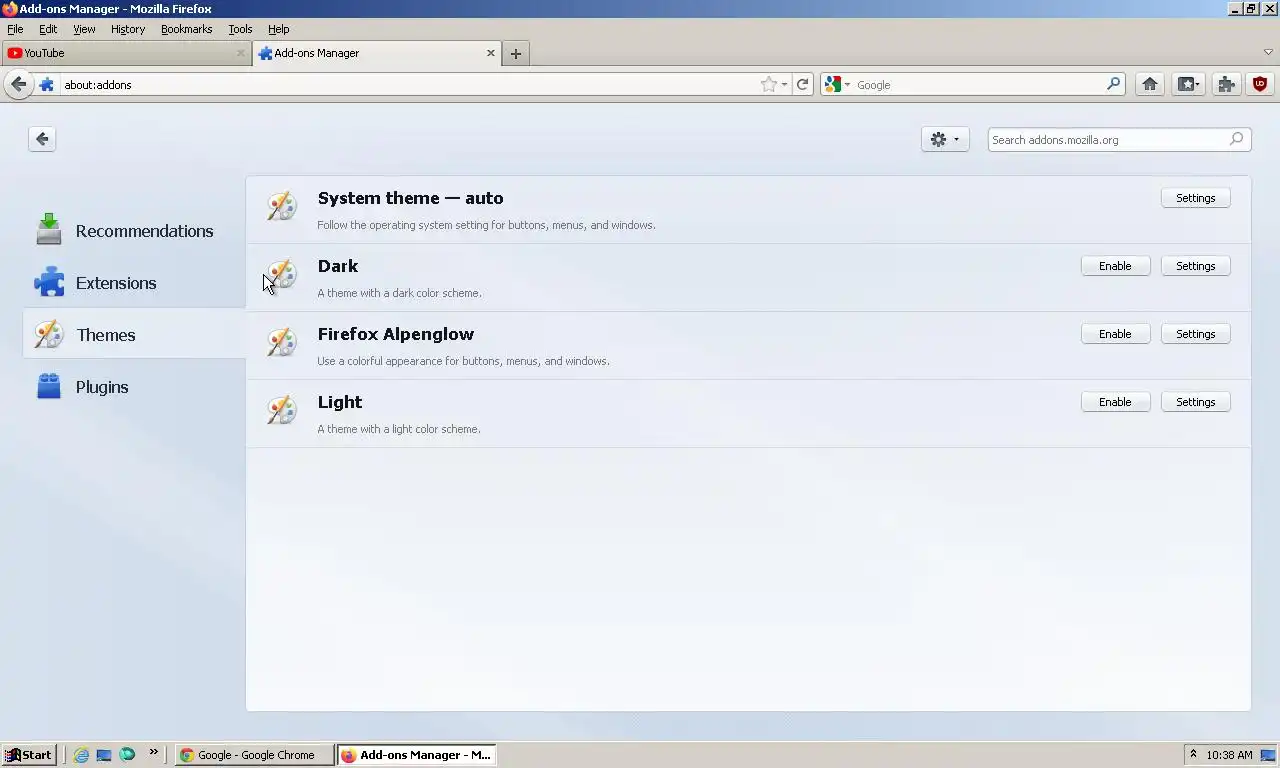Click the Add-ons puzzle toolbar button

pos(1226,85)
